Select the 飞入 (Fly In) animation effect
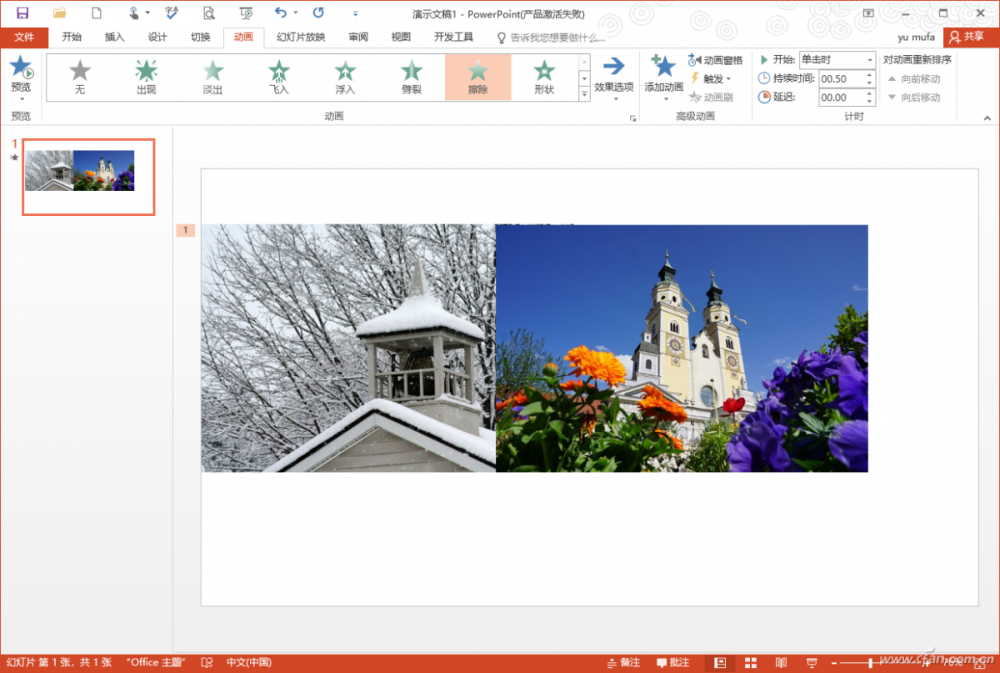Image resolution: width=1000 pixels, height=673 pixels. [x=278, y=76]
